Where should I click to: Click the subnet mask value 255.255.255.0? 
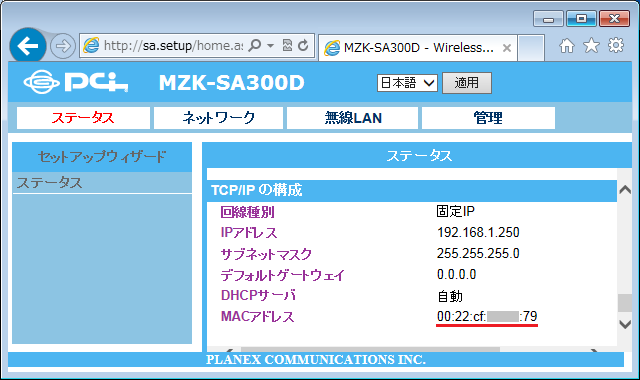click(x=478, y=253)
